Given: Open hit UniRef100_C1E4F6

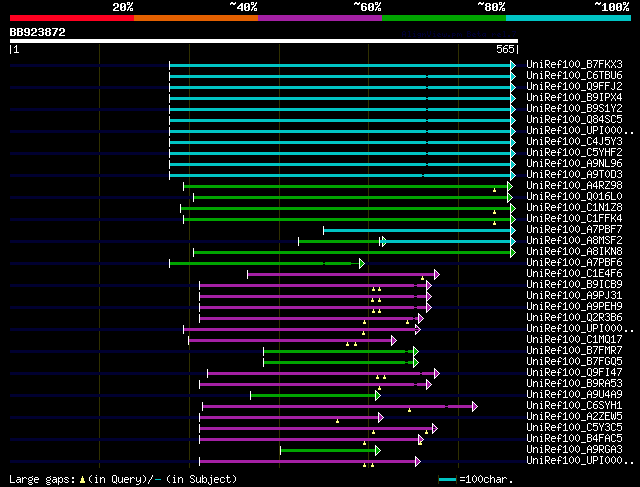Looking at the screenshot, I should coord(574,274).
